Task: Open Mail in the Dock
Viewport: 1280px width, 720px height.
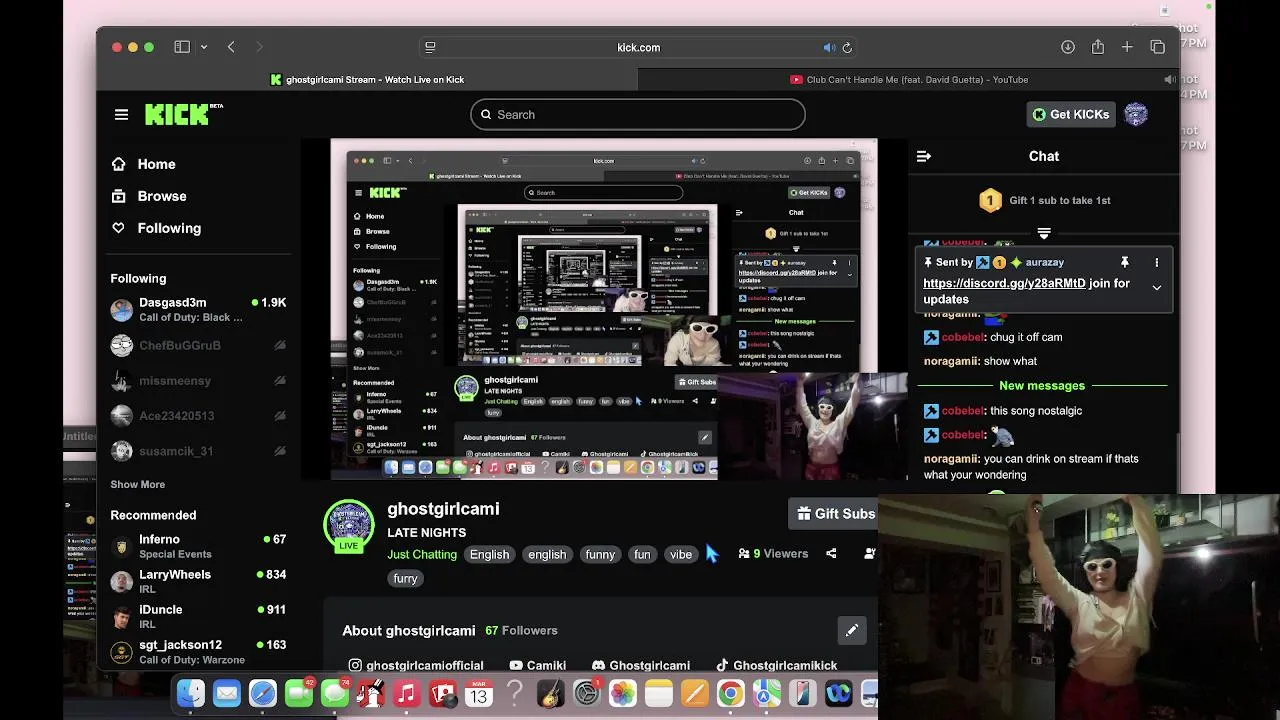Action: 227,694
